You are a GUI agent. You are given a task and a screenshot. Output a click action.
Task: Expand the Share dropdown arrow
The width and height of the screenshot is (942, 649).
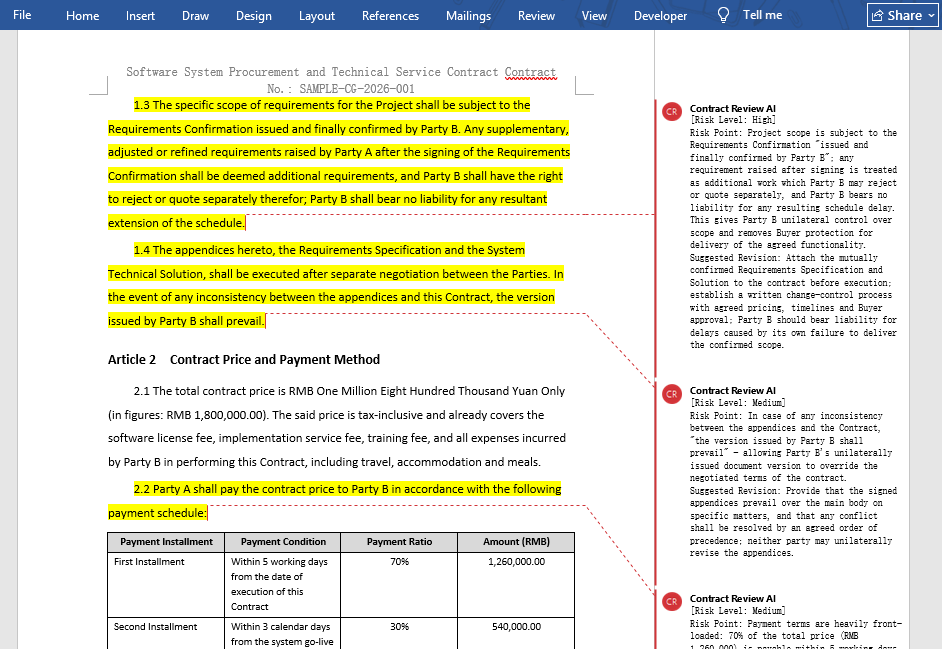932,15
